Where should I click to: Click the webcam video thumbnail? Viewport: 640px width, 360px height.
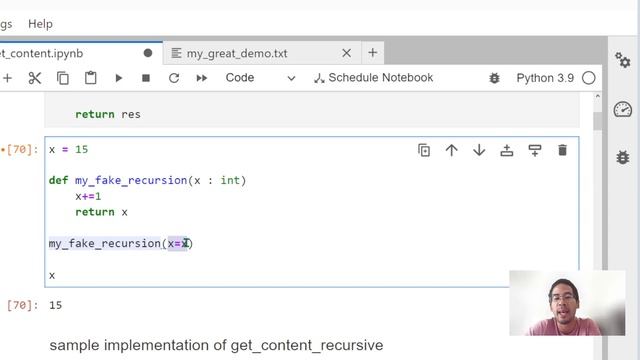567,303
